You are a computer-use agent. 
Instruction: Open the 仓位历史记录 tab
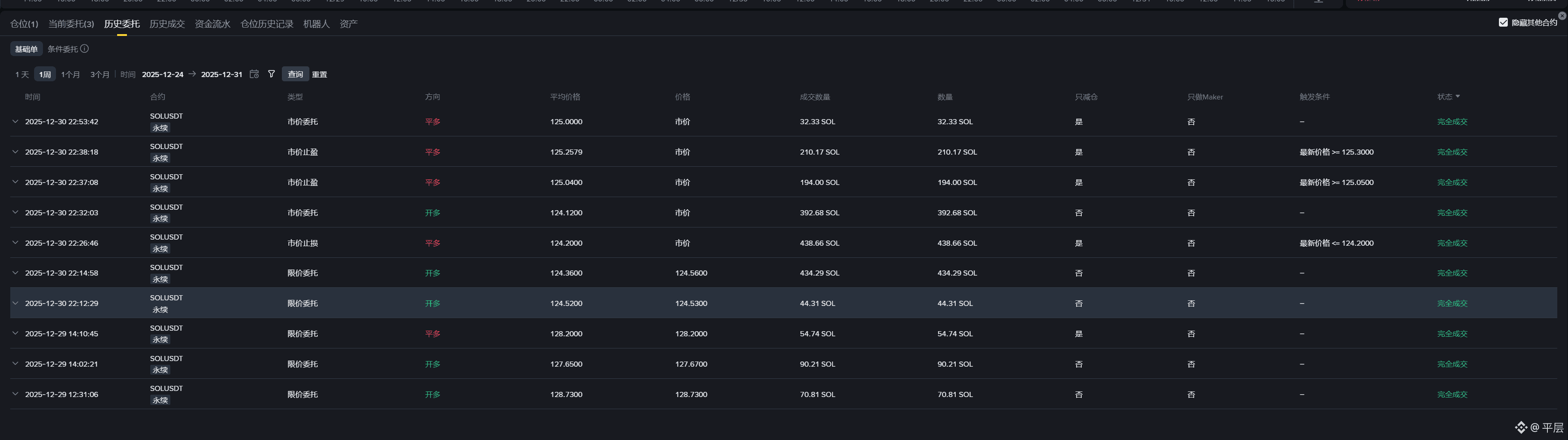(x=266, y=24)
